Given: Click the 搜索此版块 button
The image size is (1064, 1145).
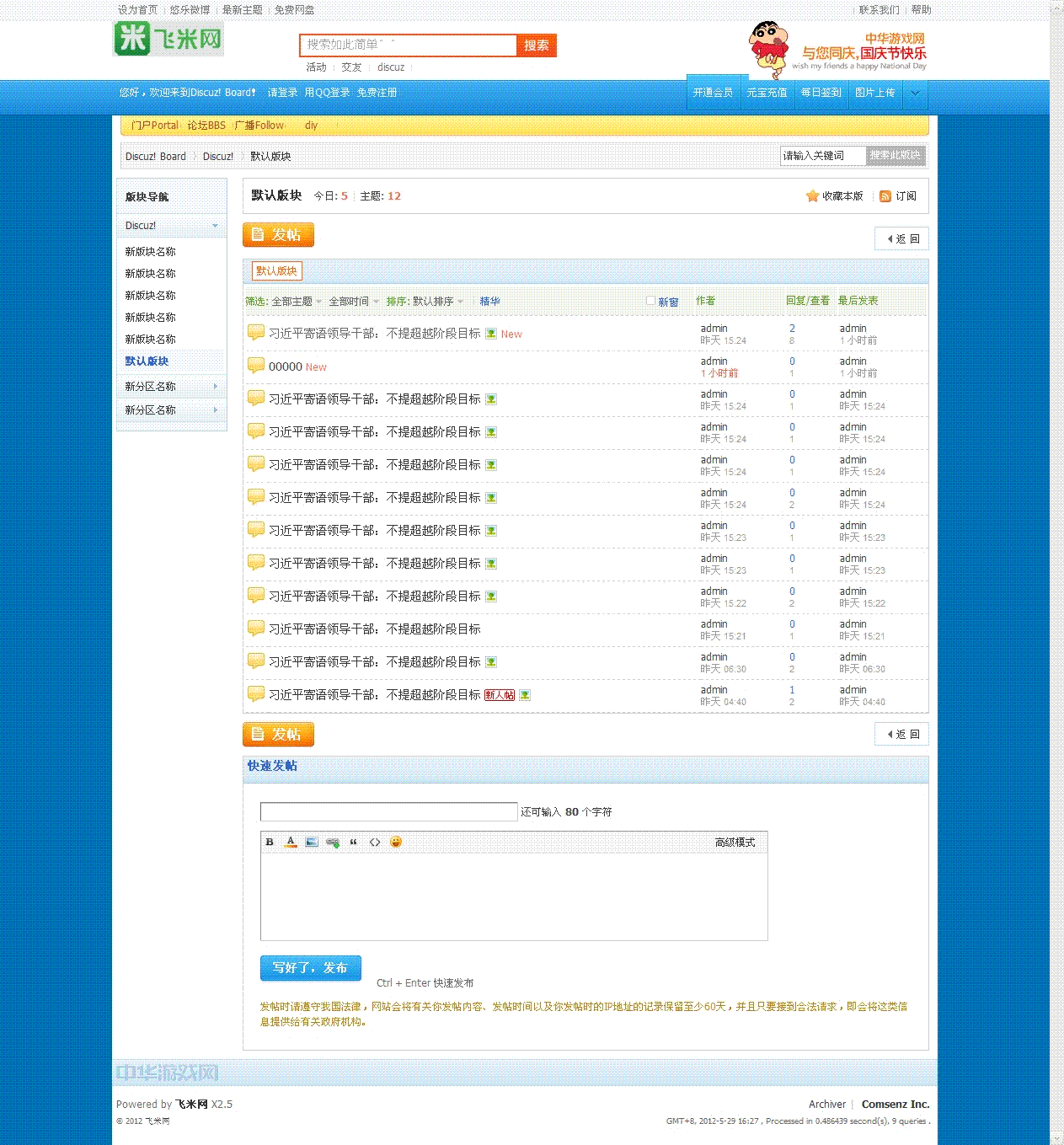Looking at the screenshot, I should click(x=896, y=156).
